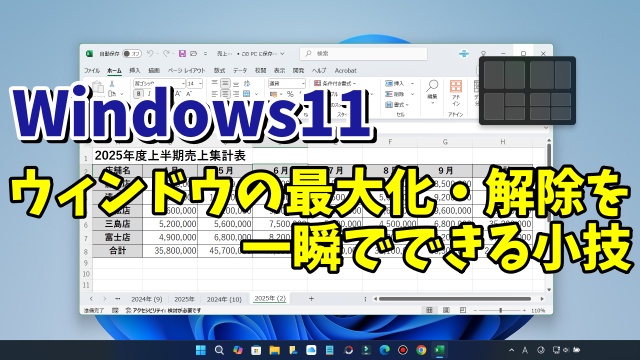
Task: Toggle center horizontal alignment
Action: pyautogui.click(x=225, y=94)
